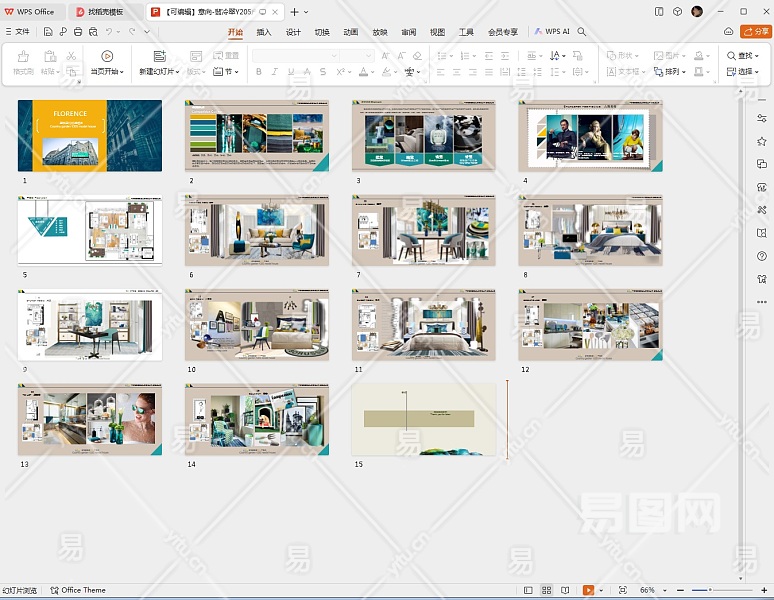Click the orange play slideshow button in status bar

tap(588, 590)
